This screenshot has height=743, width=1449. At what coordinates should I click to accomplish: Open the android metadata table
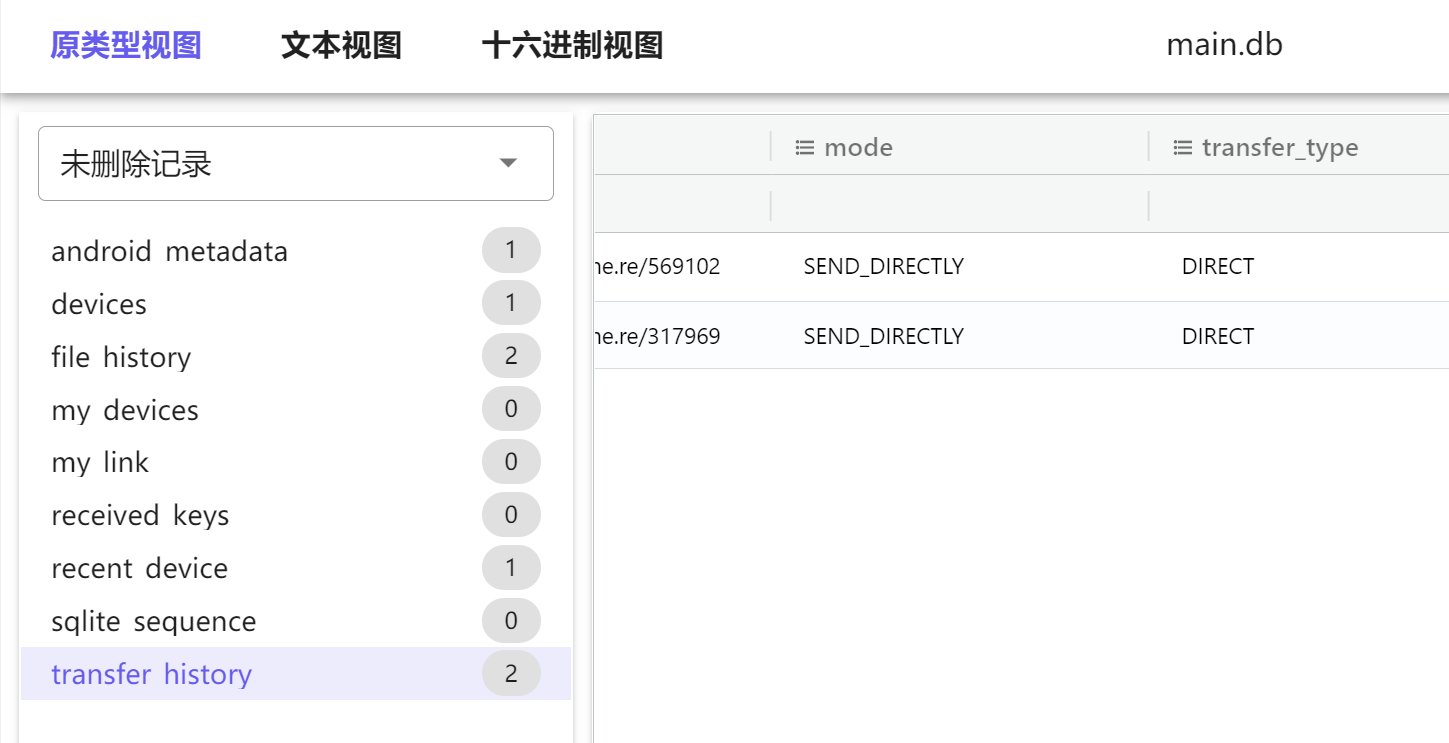[169, 251]
